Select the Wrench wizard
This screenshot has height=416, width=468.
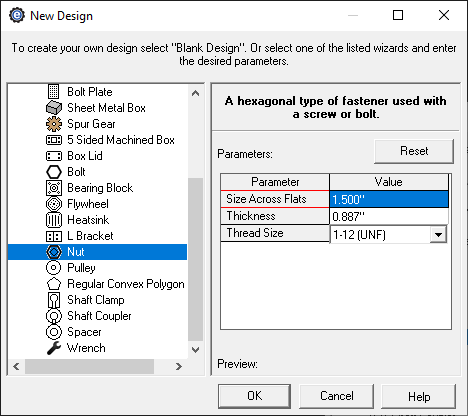(x=86, y=348)
